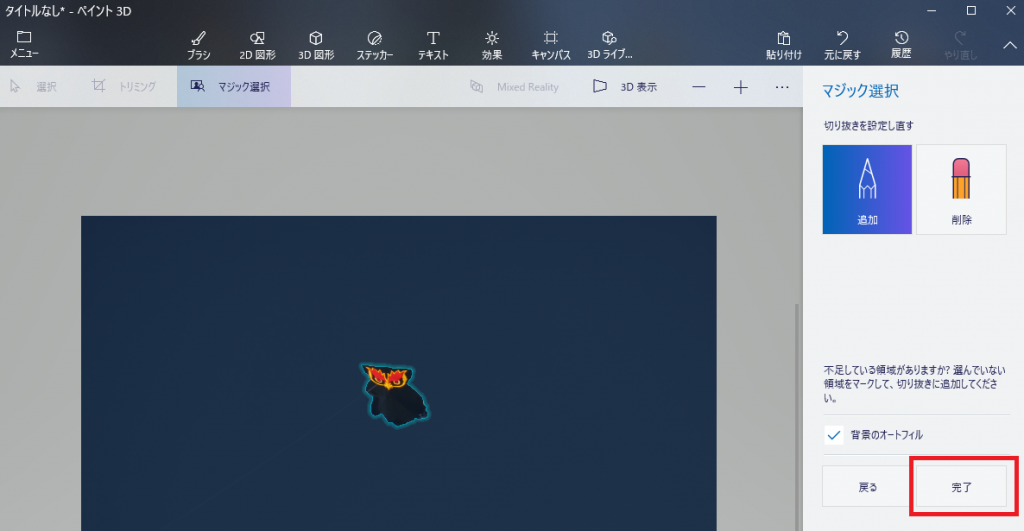The height and width of the screenshot is (531, 1024).
Task: Select the 追加 add pen tool
Action: pos(867,189)
